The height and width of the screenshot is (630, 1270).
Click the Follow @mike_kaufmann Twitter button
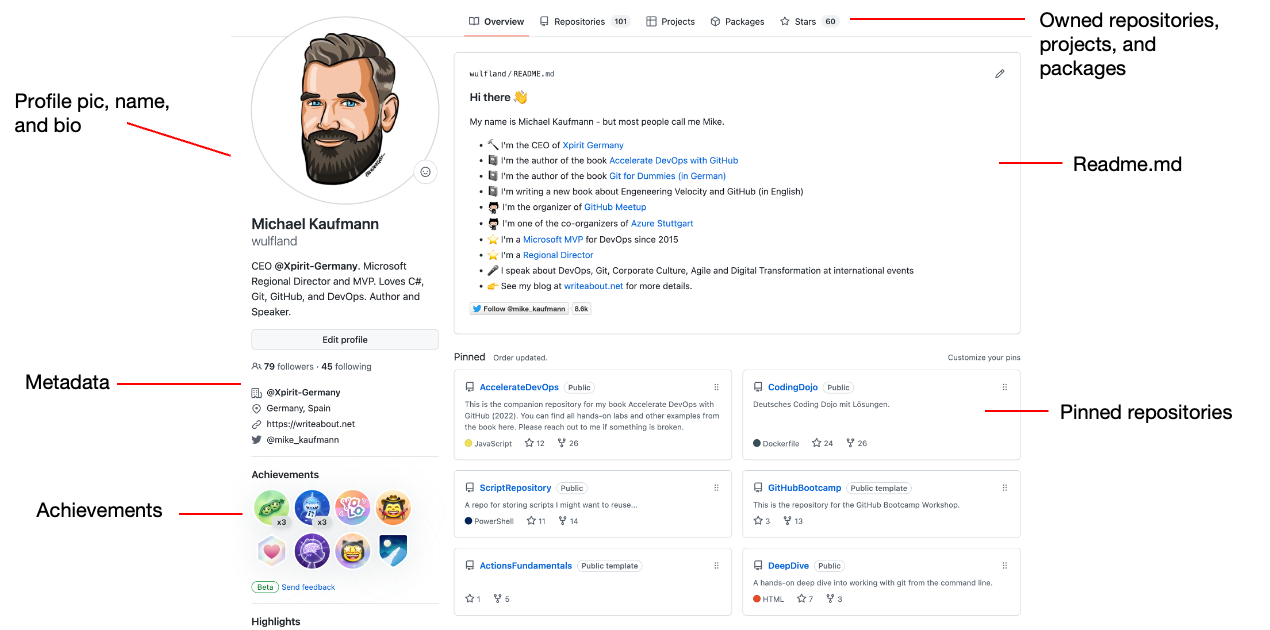[519, 309]
